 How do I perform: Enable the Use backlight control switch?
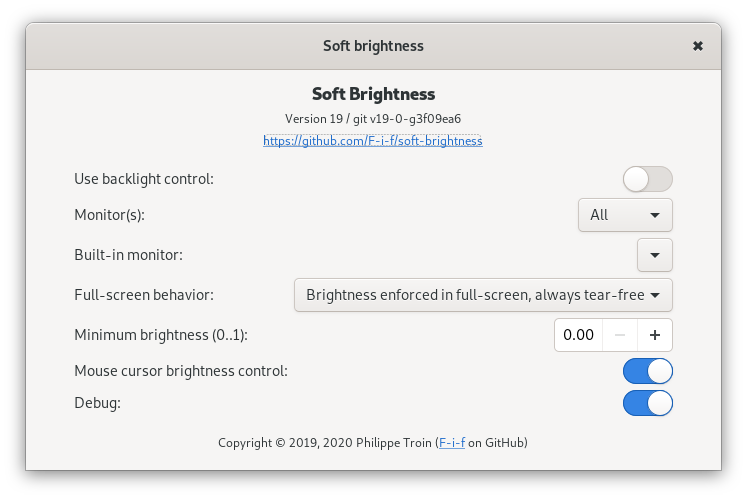pos(647,179)
